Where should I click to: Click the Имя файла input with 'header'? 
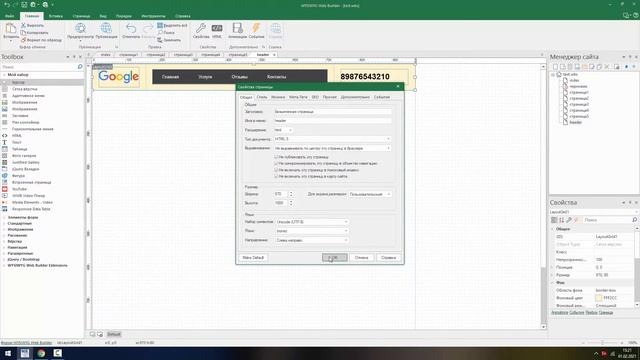point(332,121)
